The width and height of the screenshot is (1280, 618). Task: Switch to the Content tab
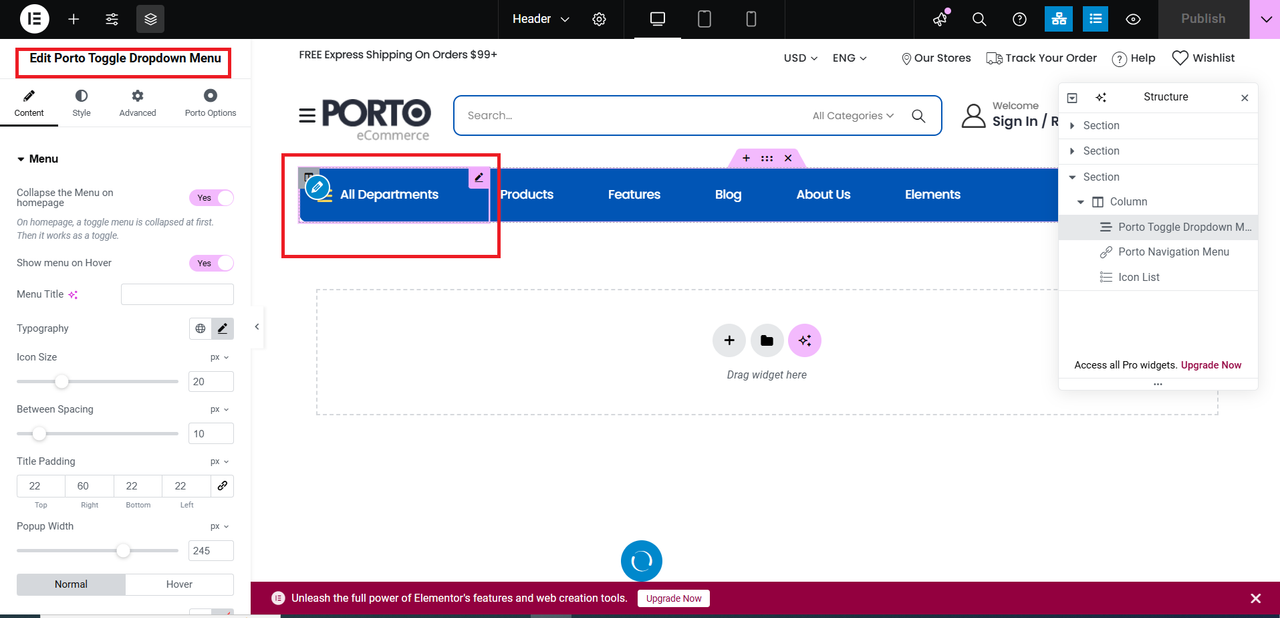(29, 103)
